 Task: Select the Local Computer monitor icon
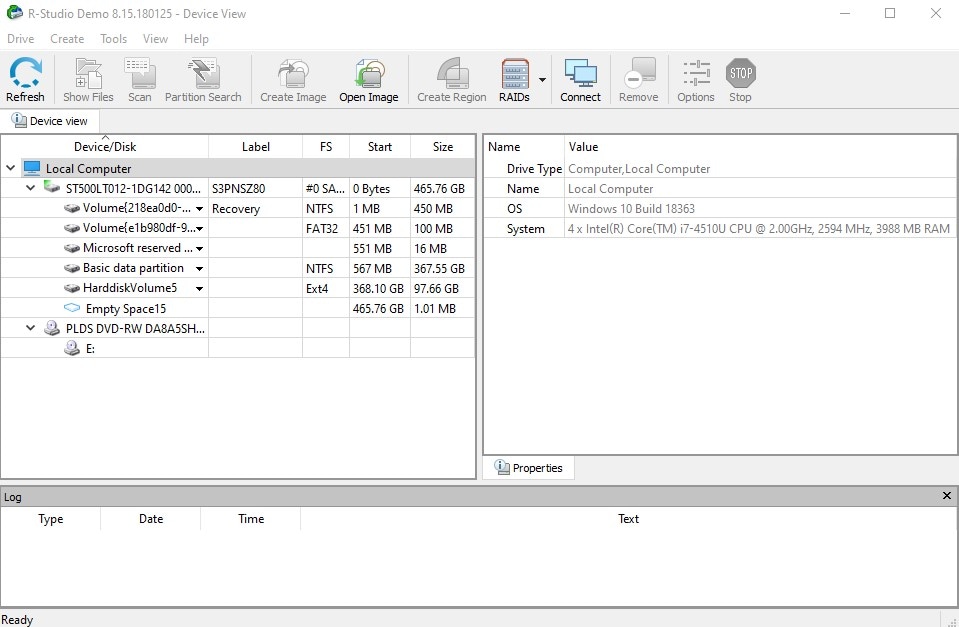[32, 168]
